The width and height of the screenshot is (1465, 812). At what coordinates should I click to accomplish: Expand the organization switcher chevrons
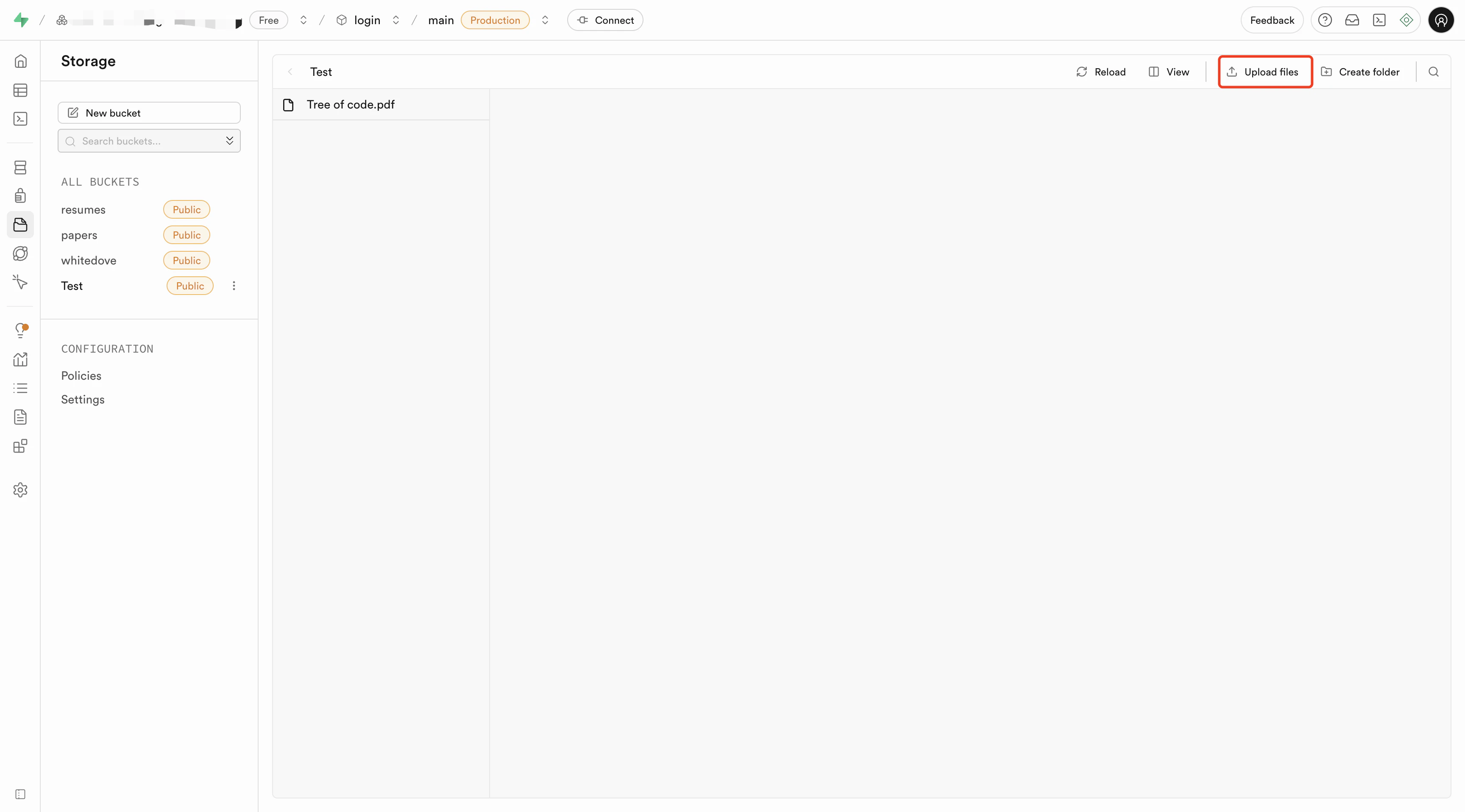pyautogui.click(x=304, y=20)
